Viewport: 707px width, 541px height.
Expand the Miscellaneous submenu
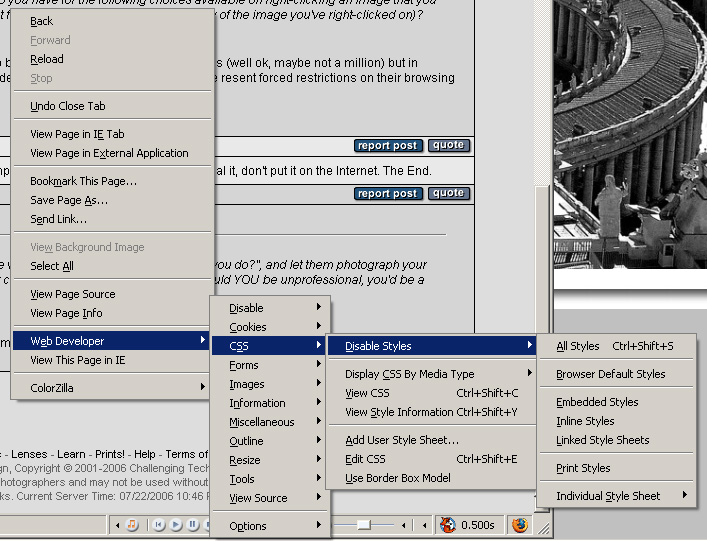270,422
